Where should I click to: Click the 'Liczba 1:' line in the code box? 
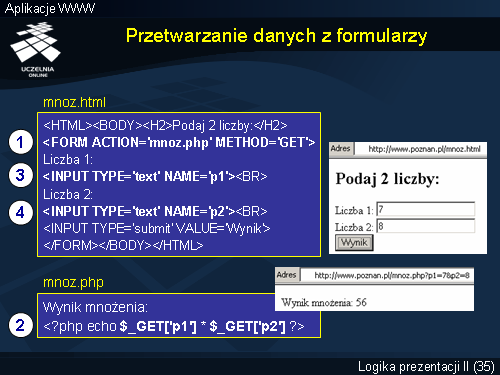[x=68, y=160]
